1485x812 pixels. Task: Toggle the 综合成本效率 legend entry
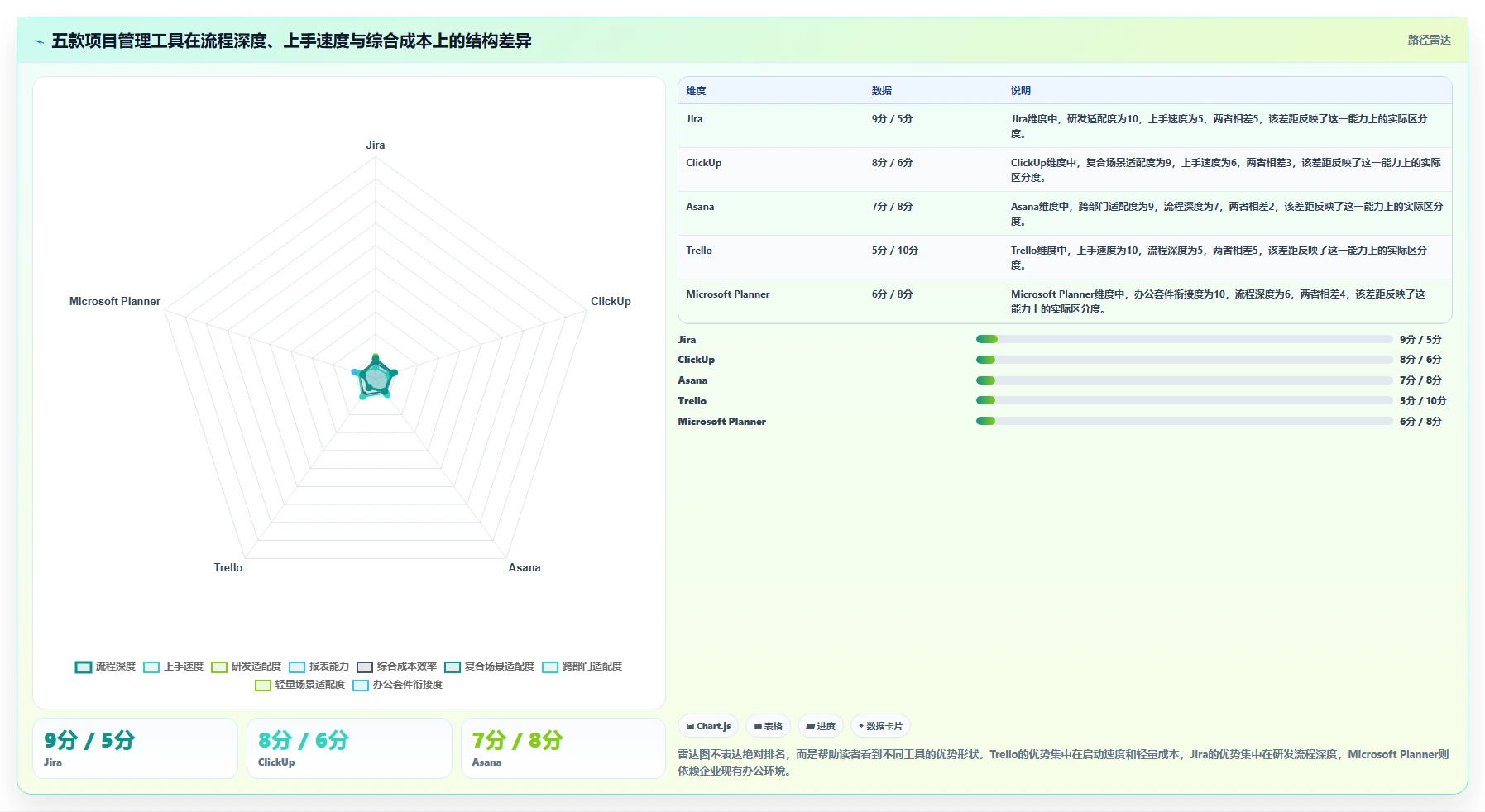(x=396, y=667)
